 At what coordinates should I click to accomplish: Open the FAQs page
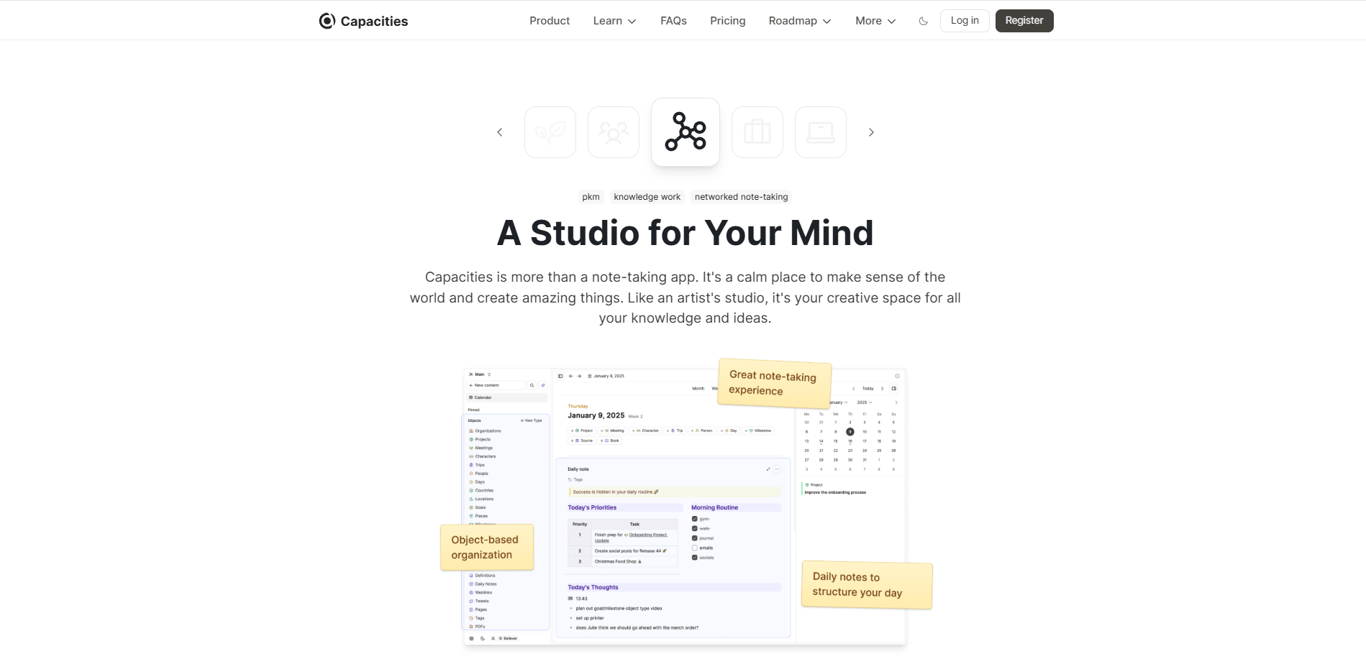pos(673,21)
